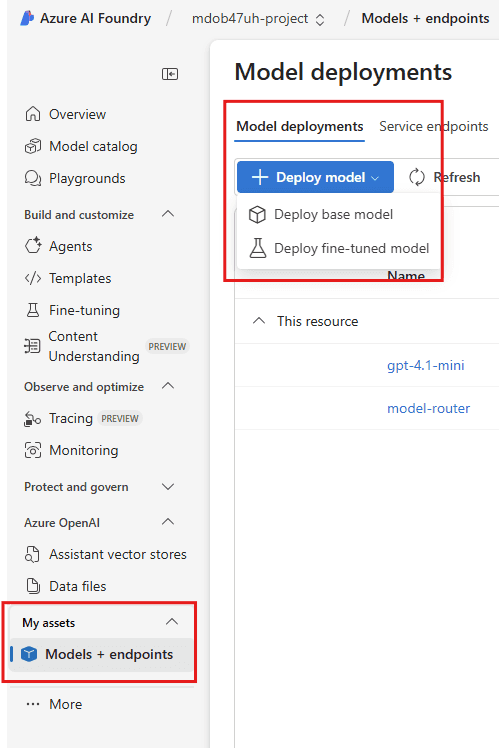Collapse the Azure OpenAI section

[x=168, y=521]
